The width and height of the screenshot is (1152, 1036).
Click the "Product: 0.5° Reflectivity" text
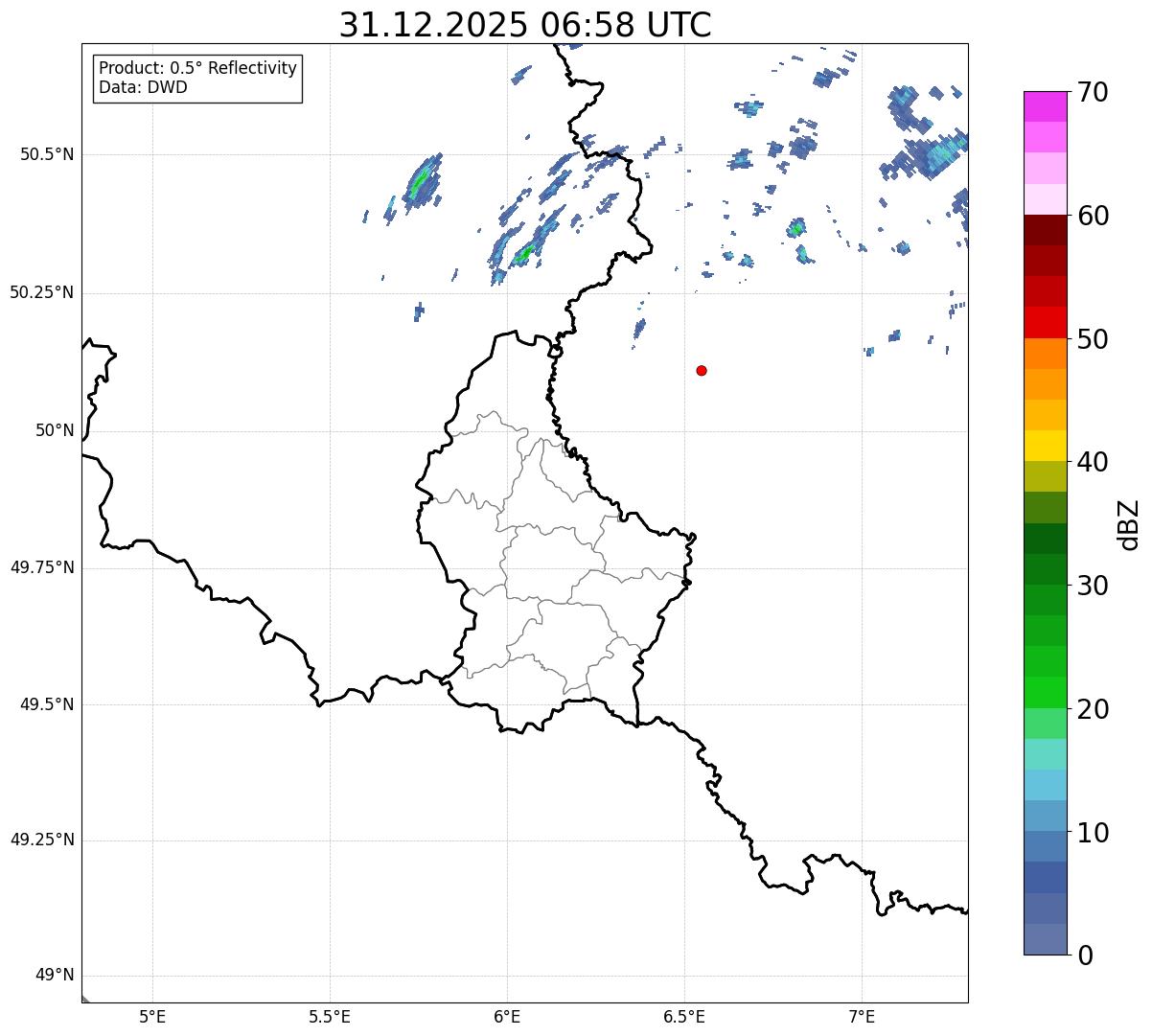(197, 68)
